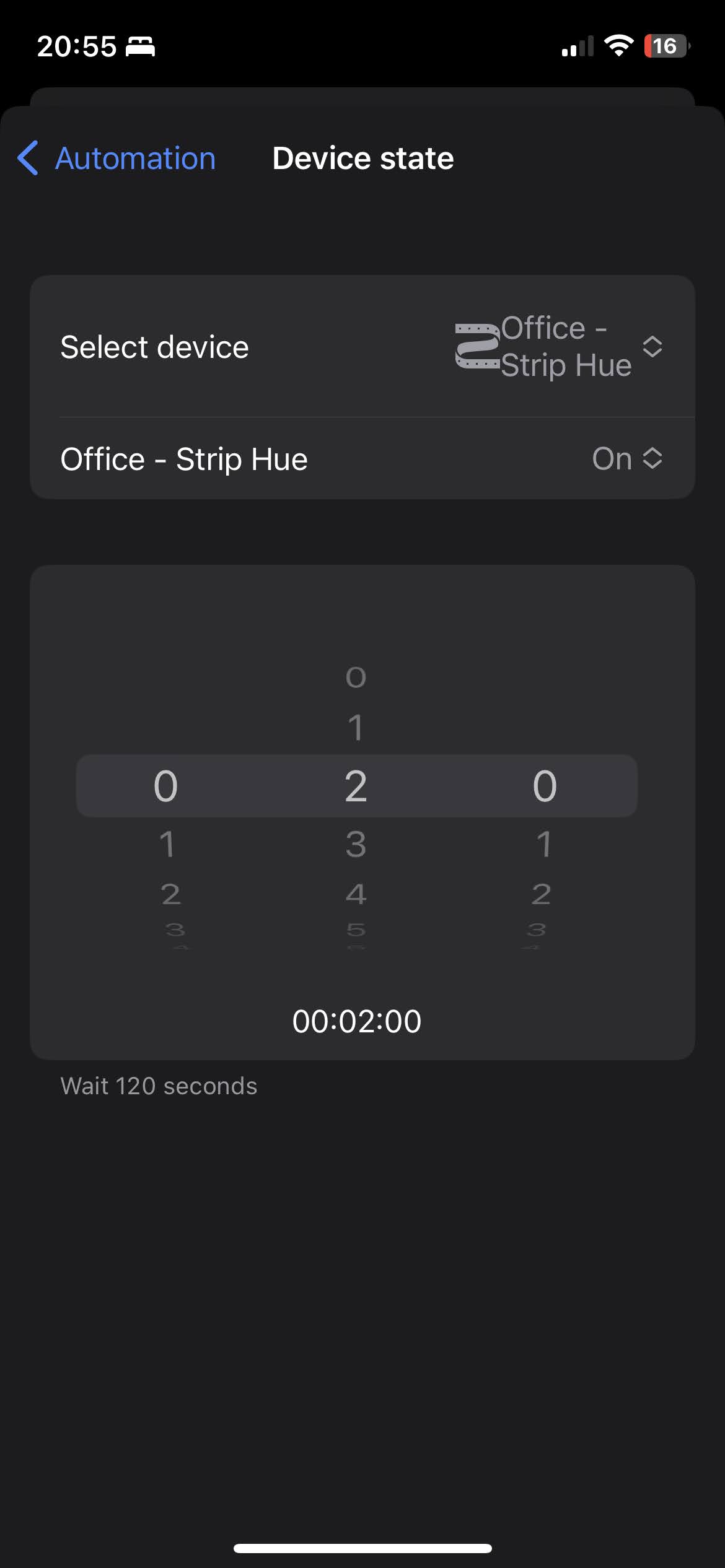Viewport: 725px width, 1568px height.
Task: Tap the light strip device icon
Action: pos(477,347)
